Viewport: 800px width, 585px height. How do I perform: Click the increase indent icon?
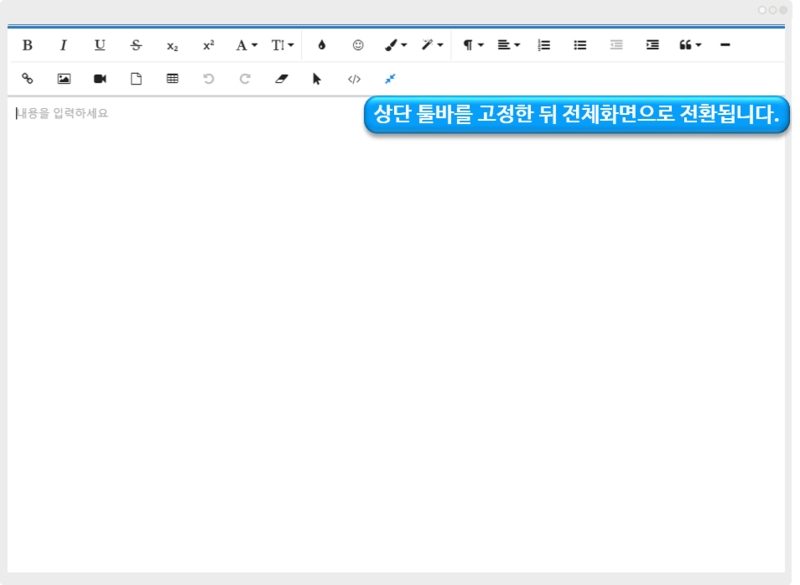coord(653,45)
